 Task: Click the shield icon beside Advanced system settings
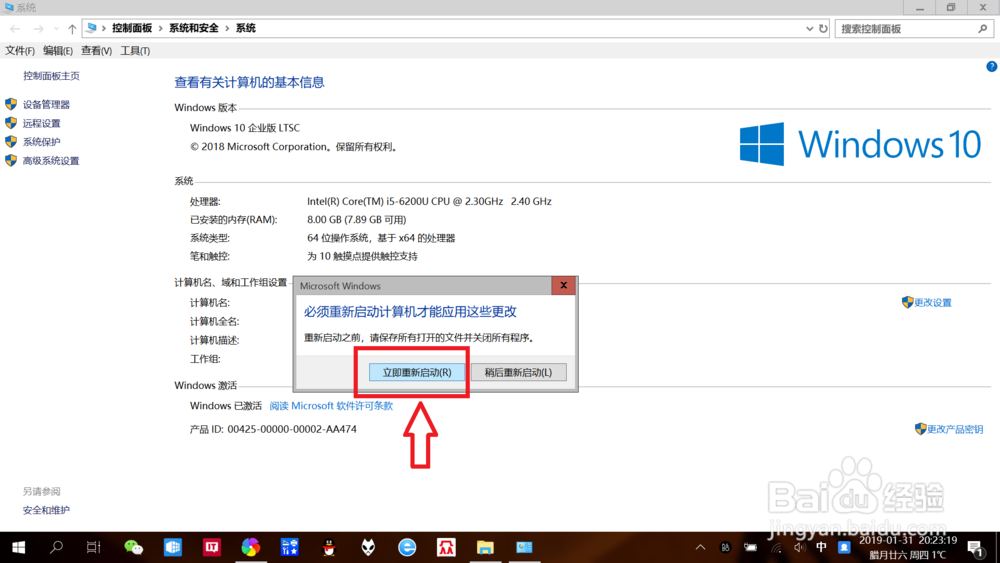point(11,160)
